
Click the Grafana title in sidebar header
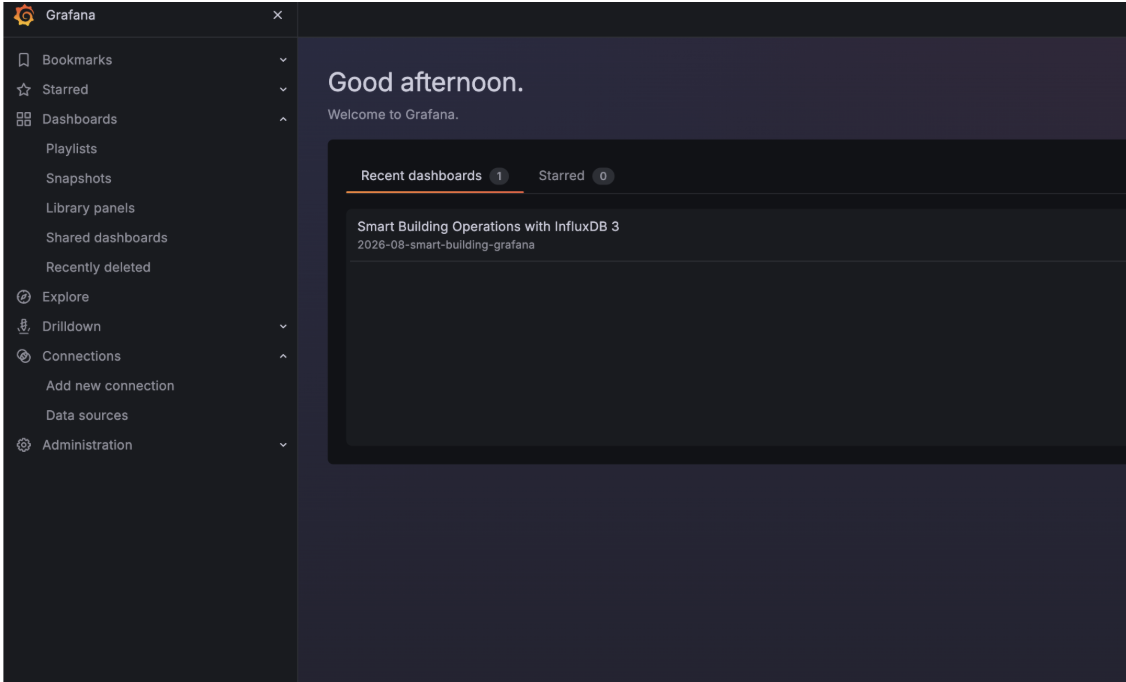(70, 15)
